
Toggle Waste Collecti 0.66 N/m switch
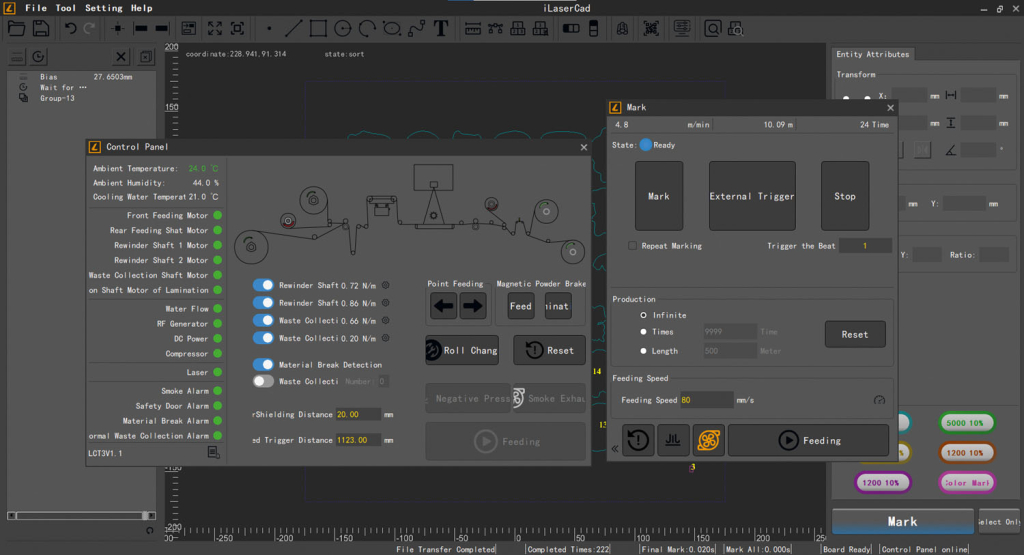point(263,321)
